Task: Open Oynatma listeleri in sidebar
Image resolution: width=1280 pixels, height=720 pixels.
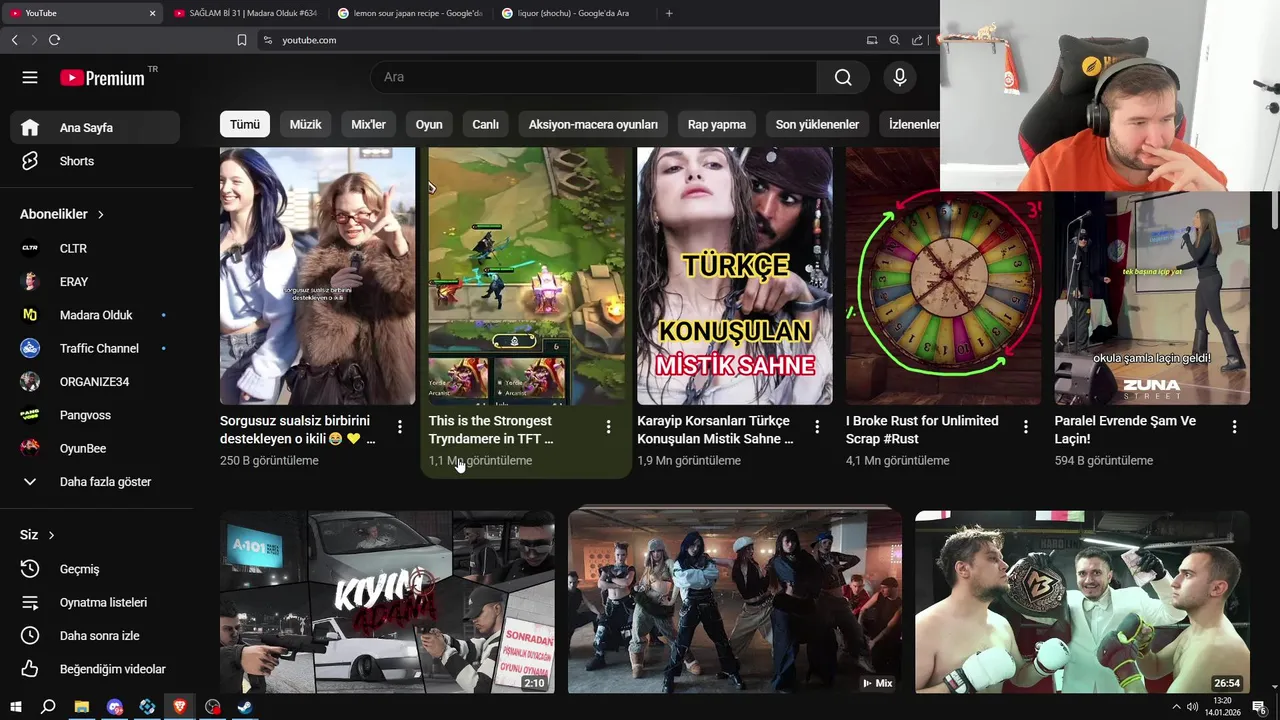Action: coord(95,602)
